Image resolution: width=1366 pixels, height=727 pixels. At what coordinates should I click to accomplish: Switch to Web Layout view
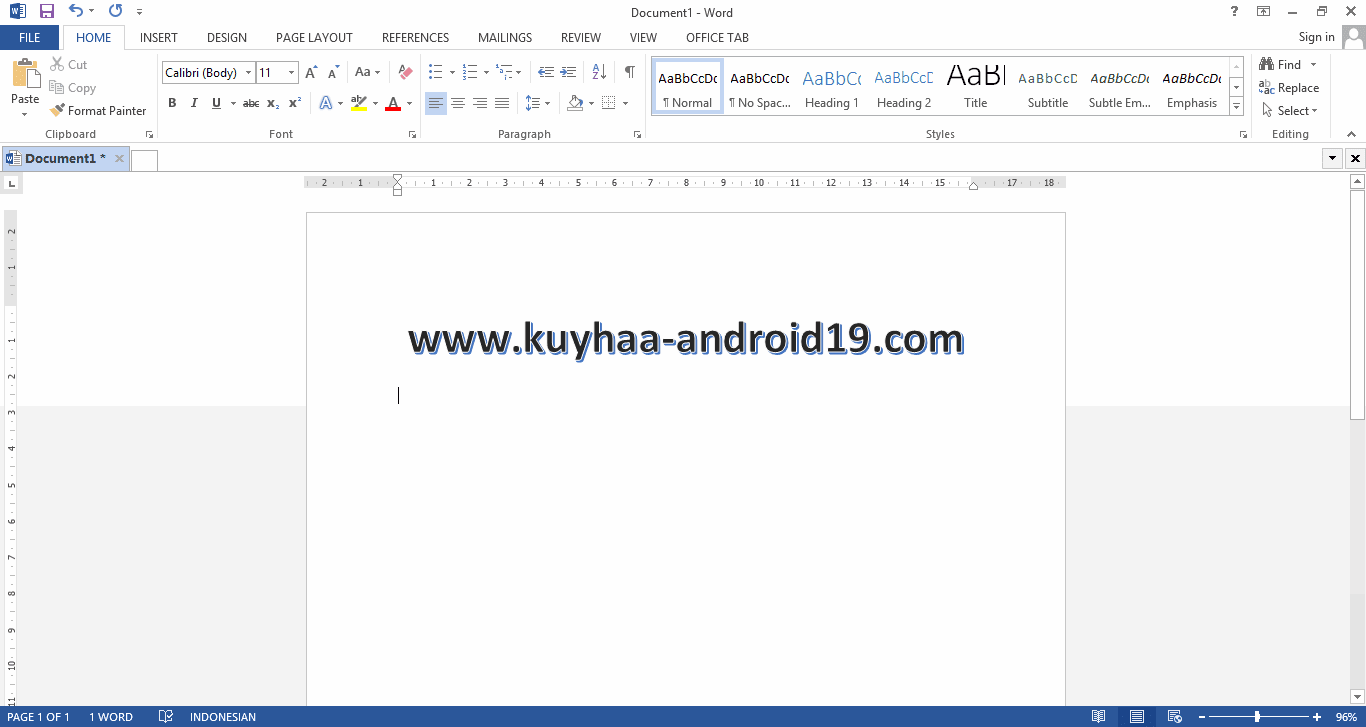click(x=1175, y=717)
